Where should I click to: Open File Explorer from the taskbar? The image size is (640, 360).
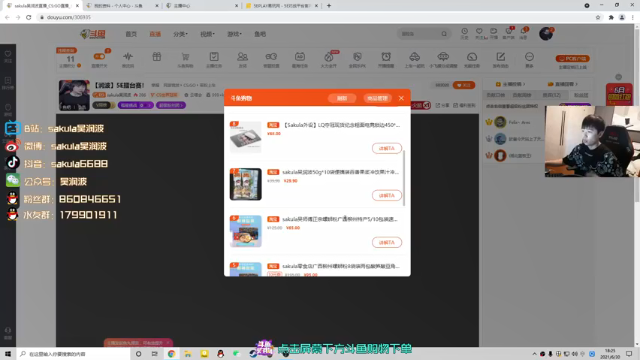[x=188, y=354]
